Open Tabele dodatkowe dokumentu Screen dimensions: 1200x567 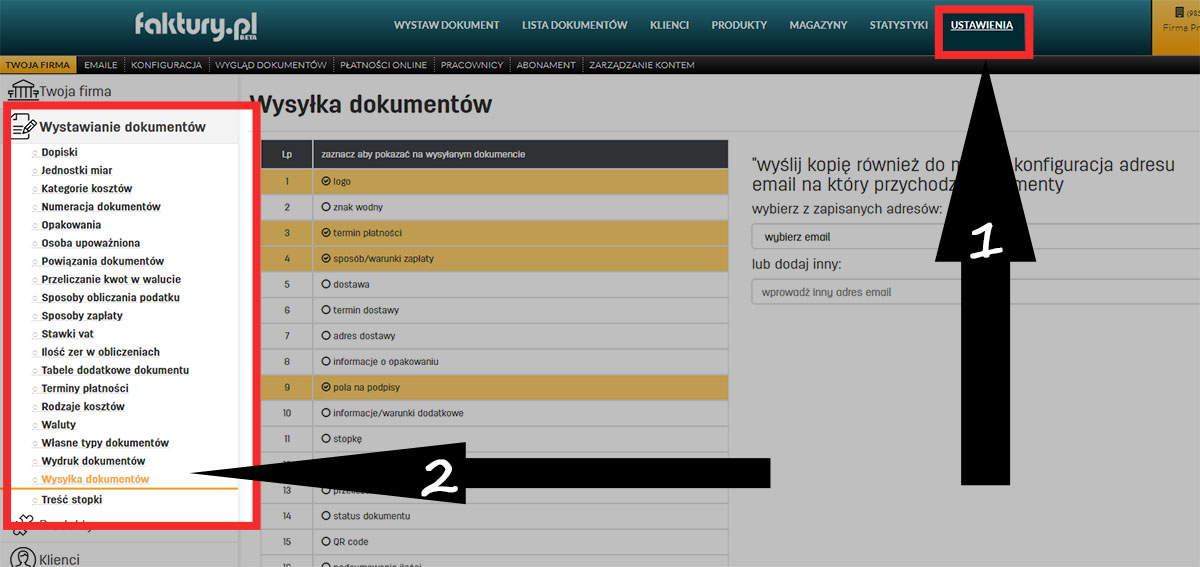point(115,370)
